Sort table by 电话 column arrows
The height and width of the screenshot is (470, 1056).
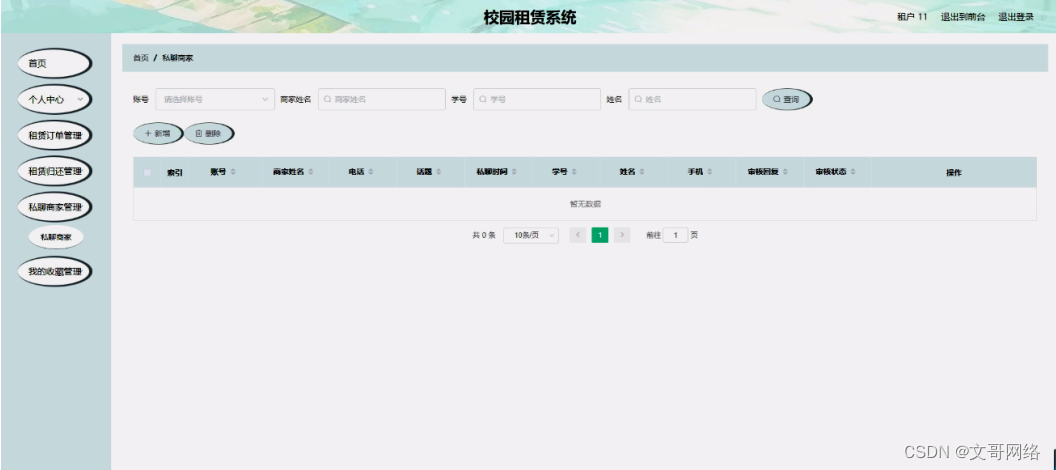(x=370, y=172)
